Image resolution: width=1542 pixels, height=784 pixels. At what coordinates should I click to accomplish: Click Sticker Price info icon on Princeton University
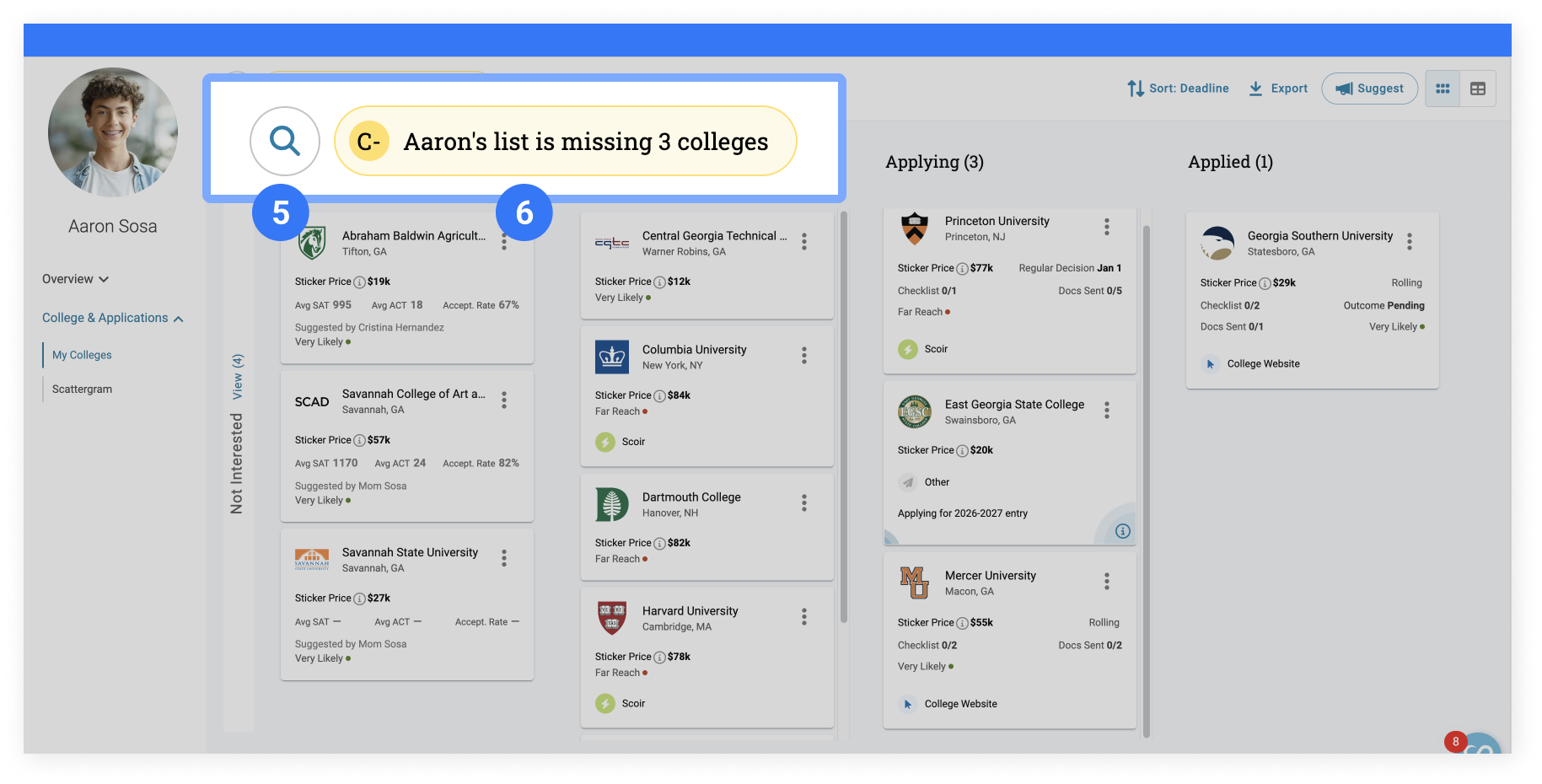(x=962, y=269)
